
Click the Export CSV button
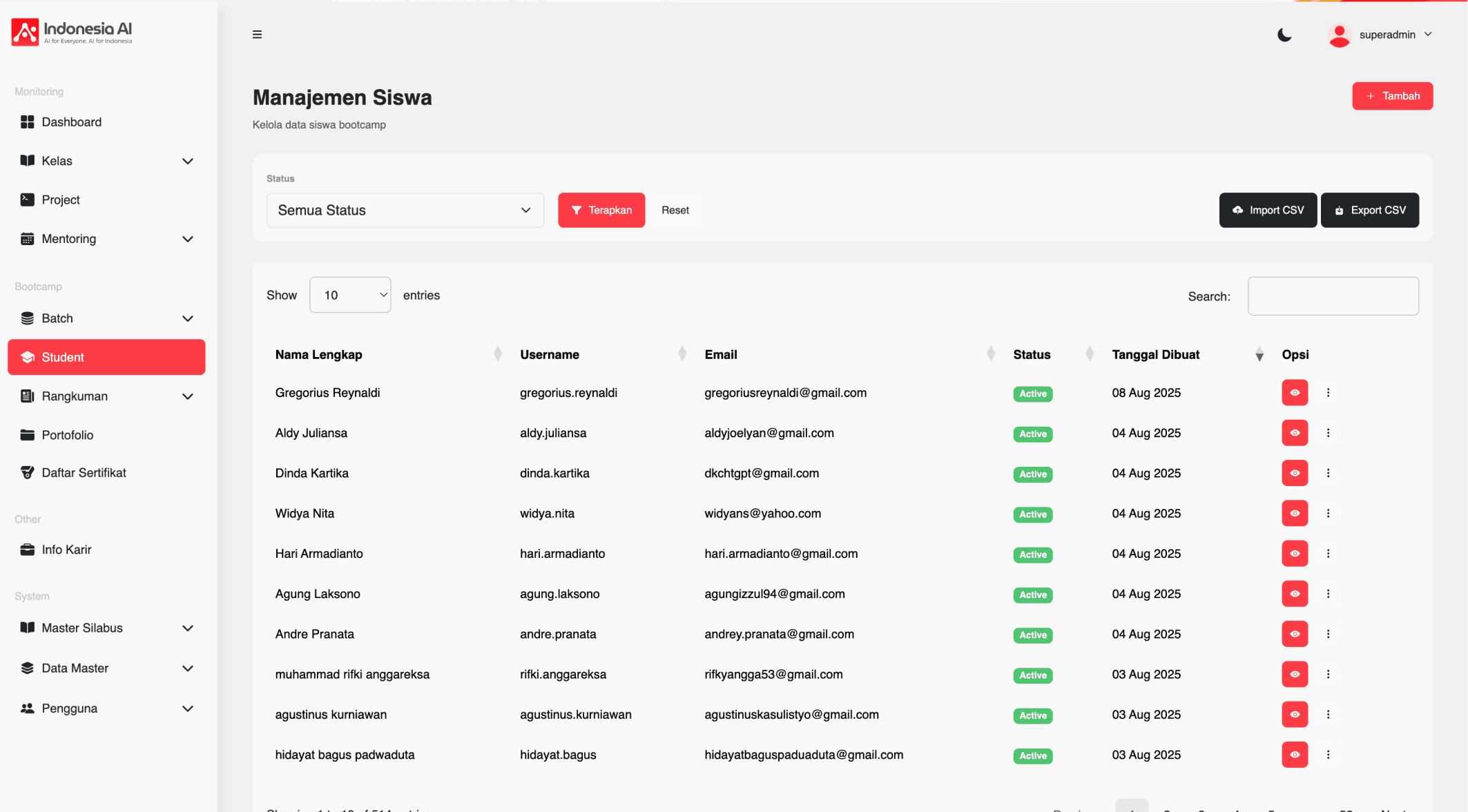point(1369,210)
